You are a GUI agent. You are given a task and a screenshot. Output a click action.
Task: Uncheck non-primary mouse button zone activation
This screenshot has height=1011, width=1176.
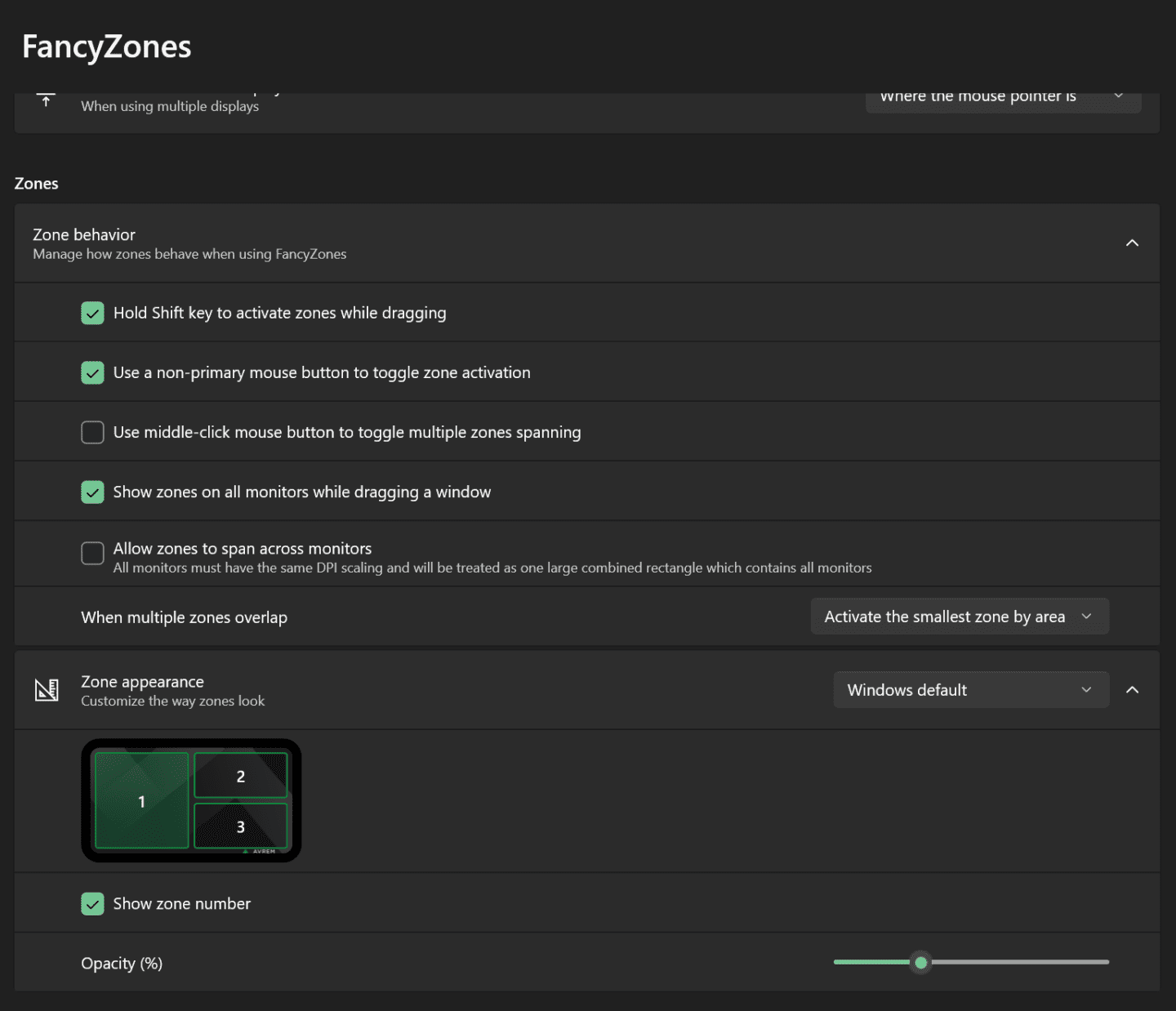point(92,372)
